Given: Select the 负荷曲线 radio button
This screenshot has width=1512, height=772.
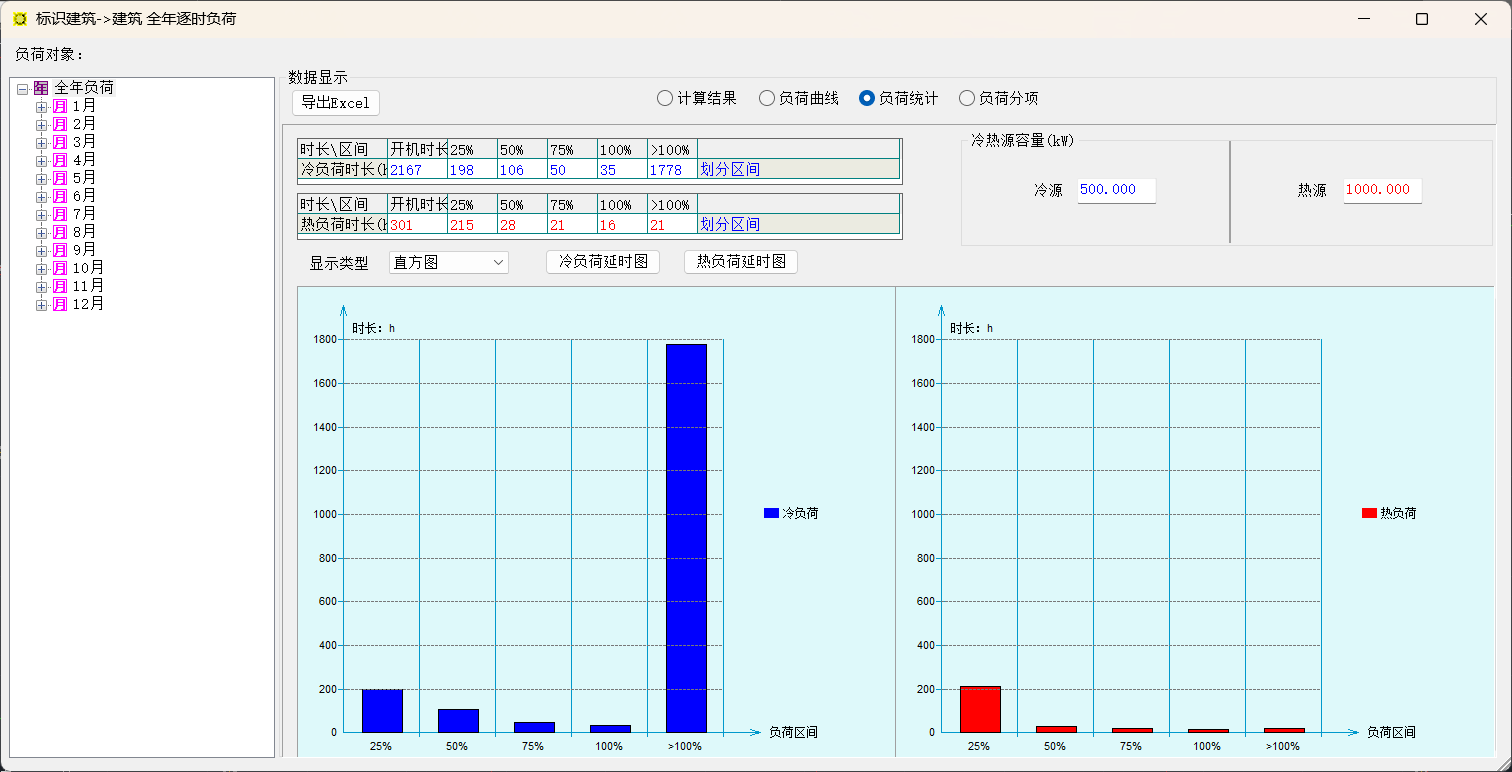Looking at the screenshot, I should 767,98.
